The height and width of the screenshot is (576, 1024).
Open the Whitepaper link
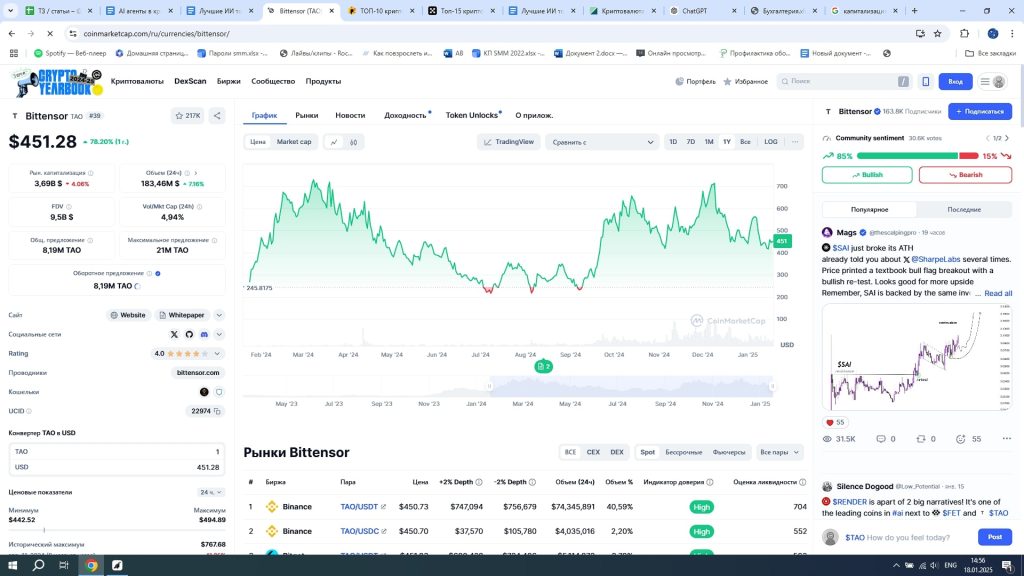click(x=182, y=315)
